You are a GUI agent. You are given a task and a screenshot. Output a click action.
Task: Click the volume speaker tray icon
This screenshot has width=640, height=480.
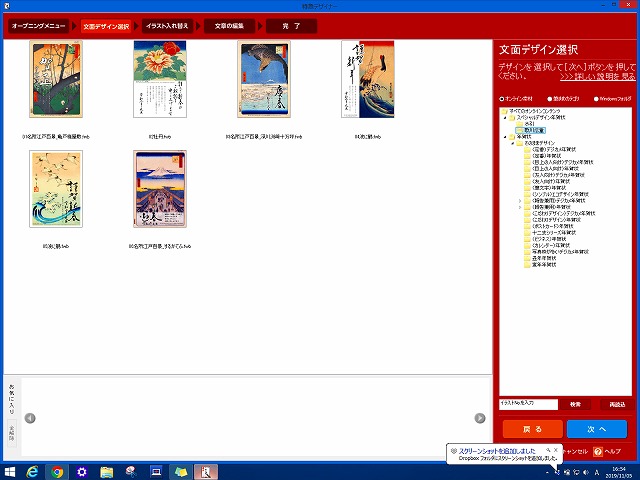pos(586,472)
